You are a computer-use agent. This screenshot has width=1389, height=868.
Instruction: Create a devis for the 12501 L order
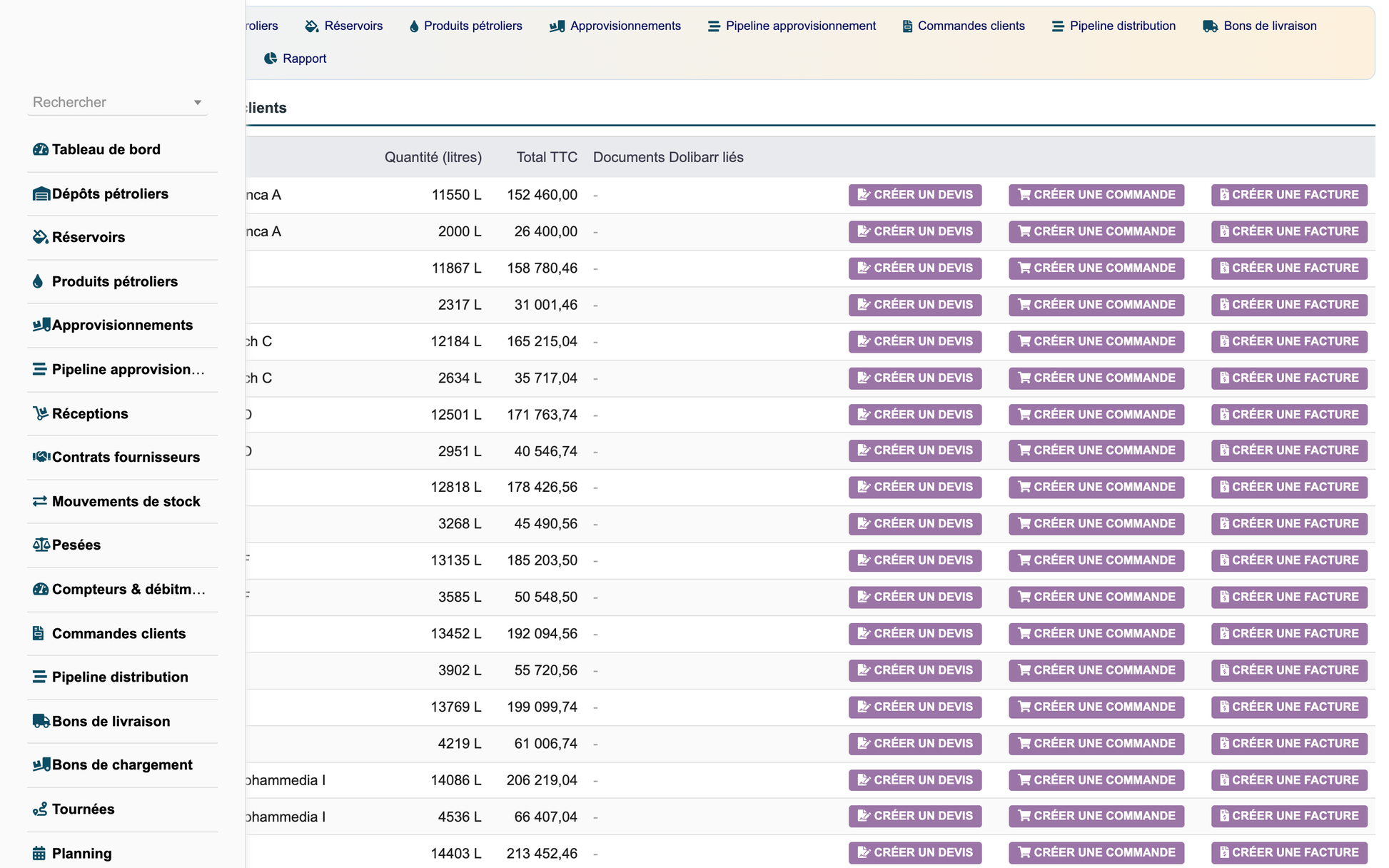[915, 415]
